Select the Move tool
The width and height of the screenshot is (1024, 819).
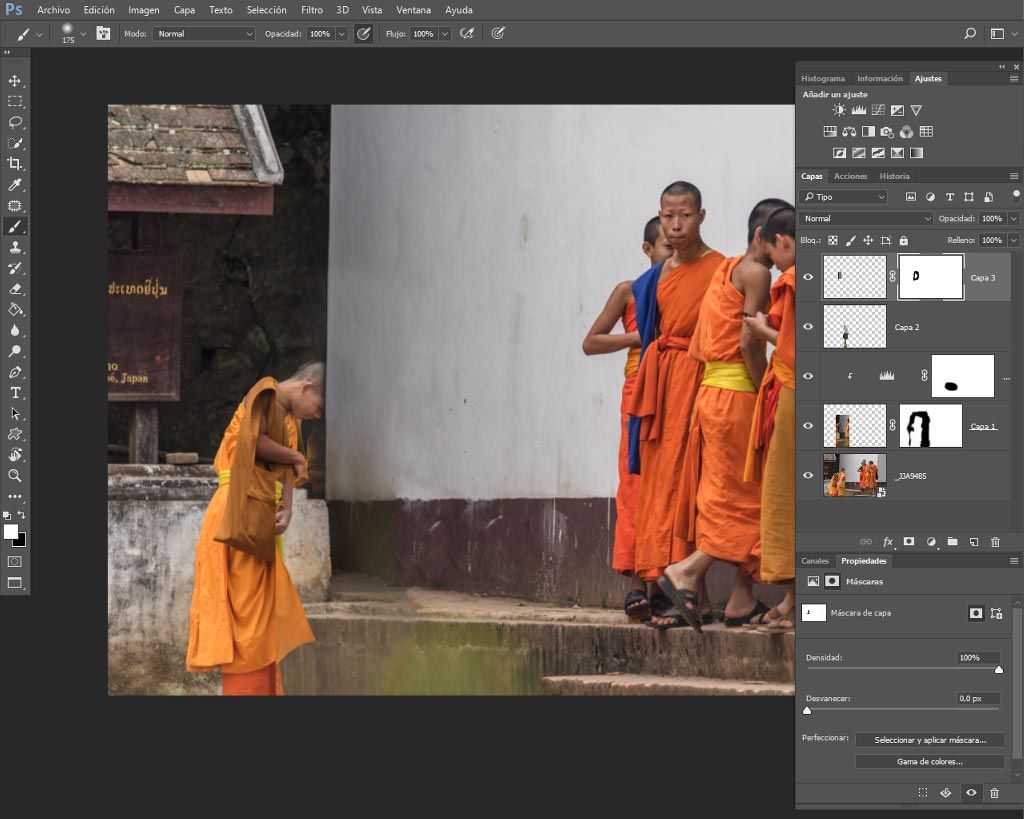[14, 80]
